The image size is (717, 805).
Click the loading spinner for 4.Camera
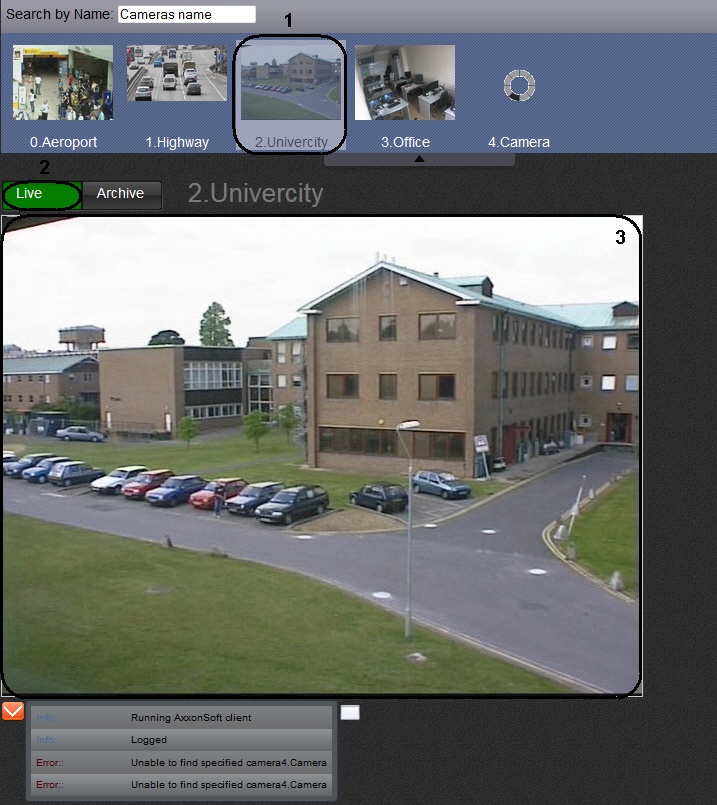click(519, 85)
